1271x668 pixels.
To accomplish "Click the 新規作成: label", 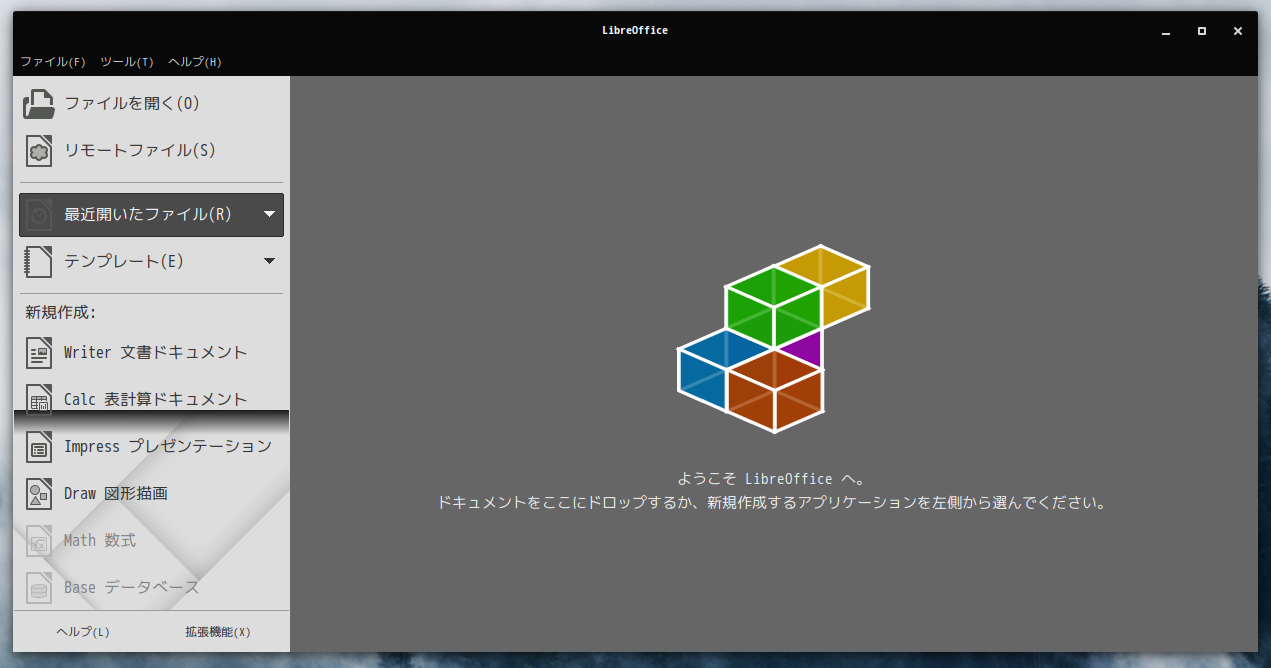I will (x=60, y=312).
